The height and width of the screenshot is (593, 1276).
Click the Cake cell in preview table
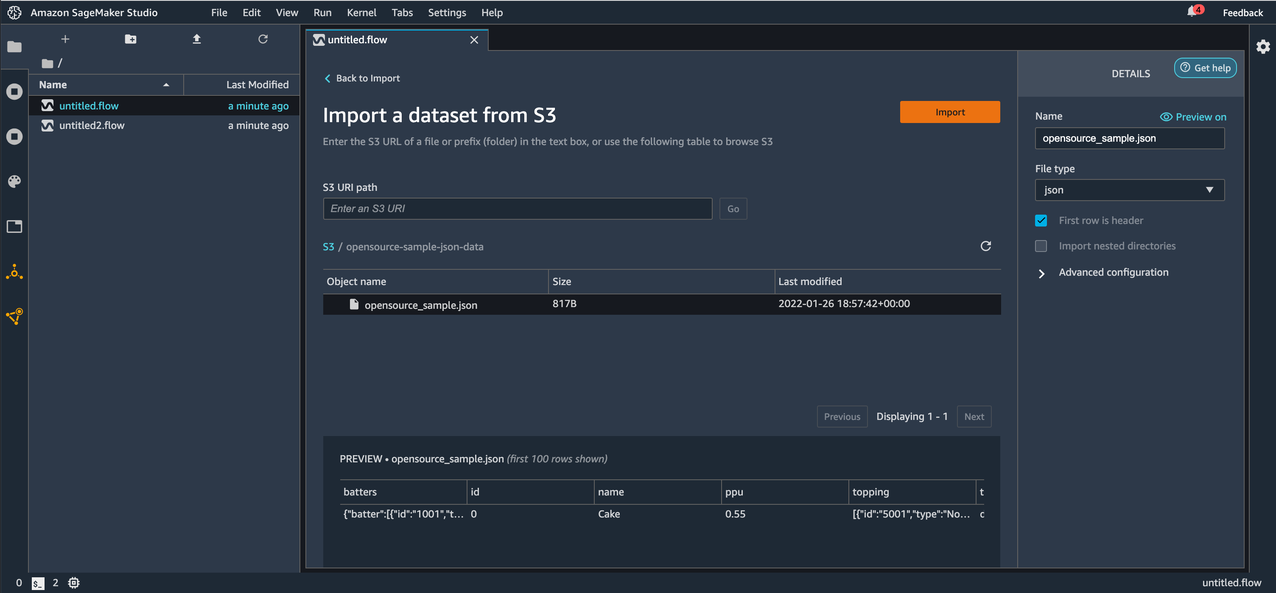click(609, 514)
